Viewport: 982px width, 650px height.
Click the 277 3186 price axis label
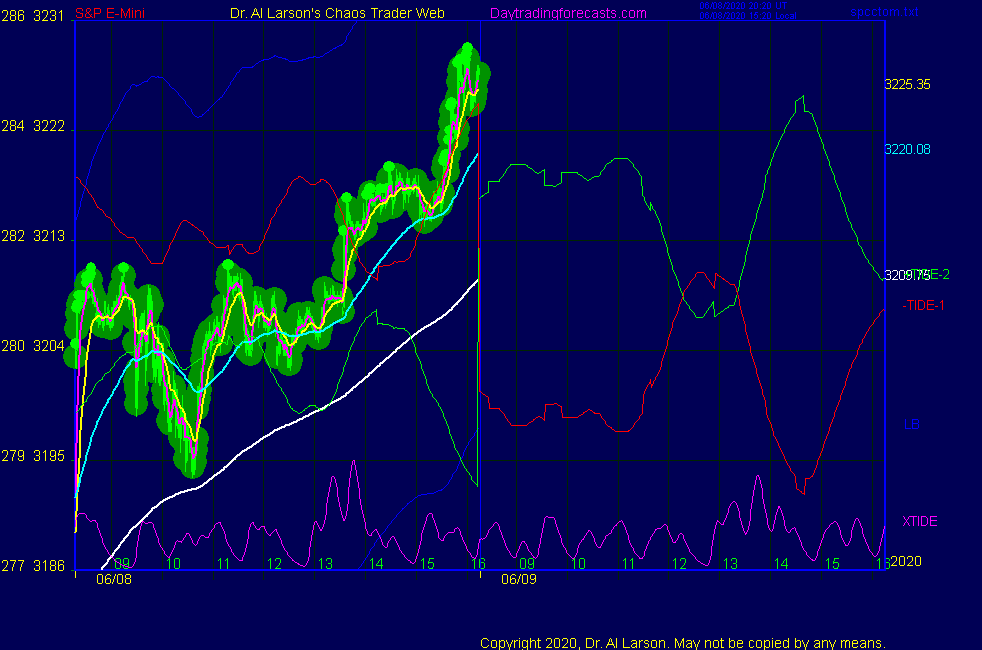tap(33, 566)
